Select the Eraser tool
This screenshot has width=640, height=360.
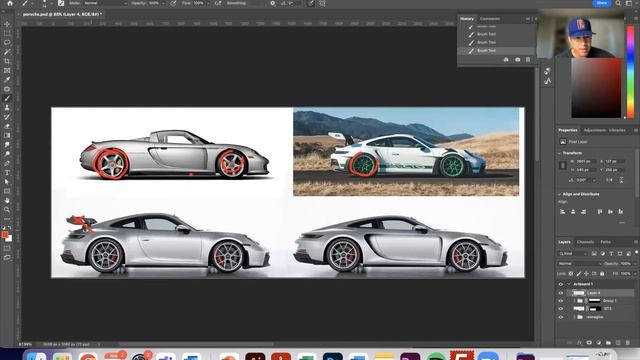(7, 126)
